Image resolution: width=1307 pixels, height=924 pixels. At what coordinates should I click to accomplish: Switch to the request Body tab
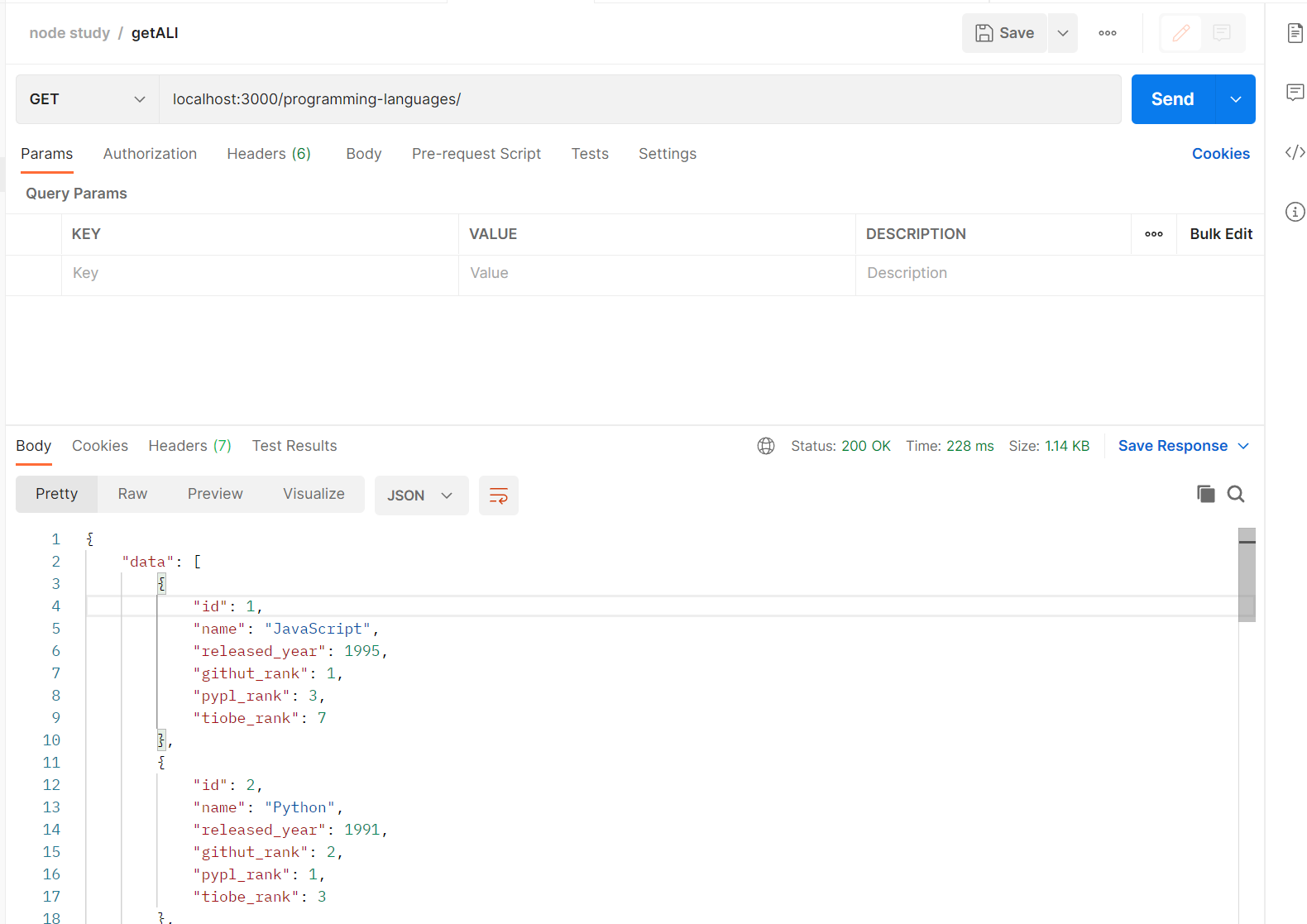tap(363, 154)
